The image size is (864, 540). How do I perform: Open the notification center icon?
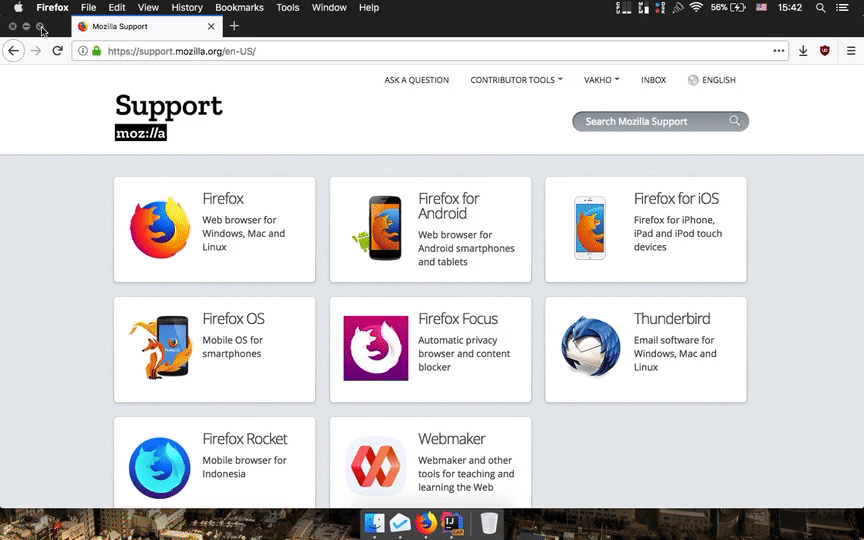(842, 8)
